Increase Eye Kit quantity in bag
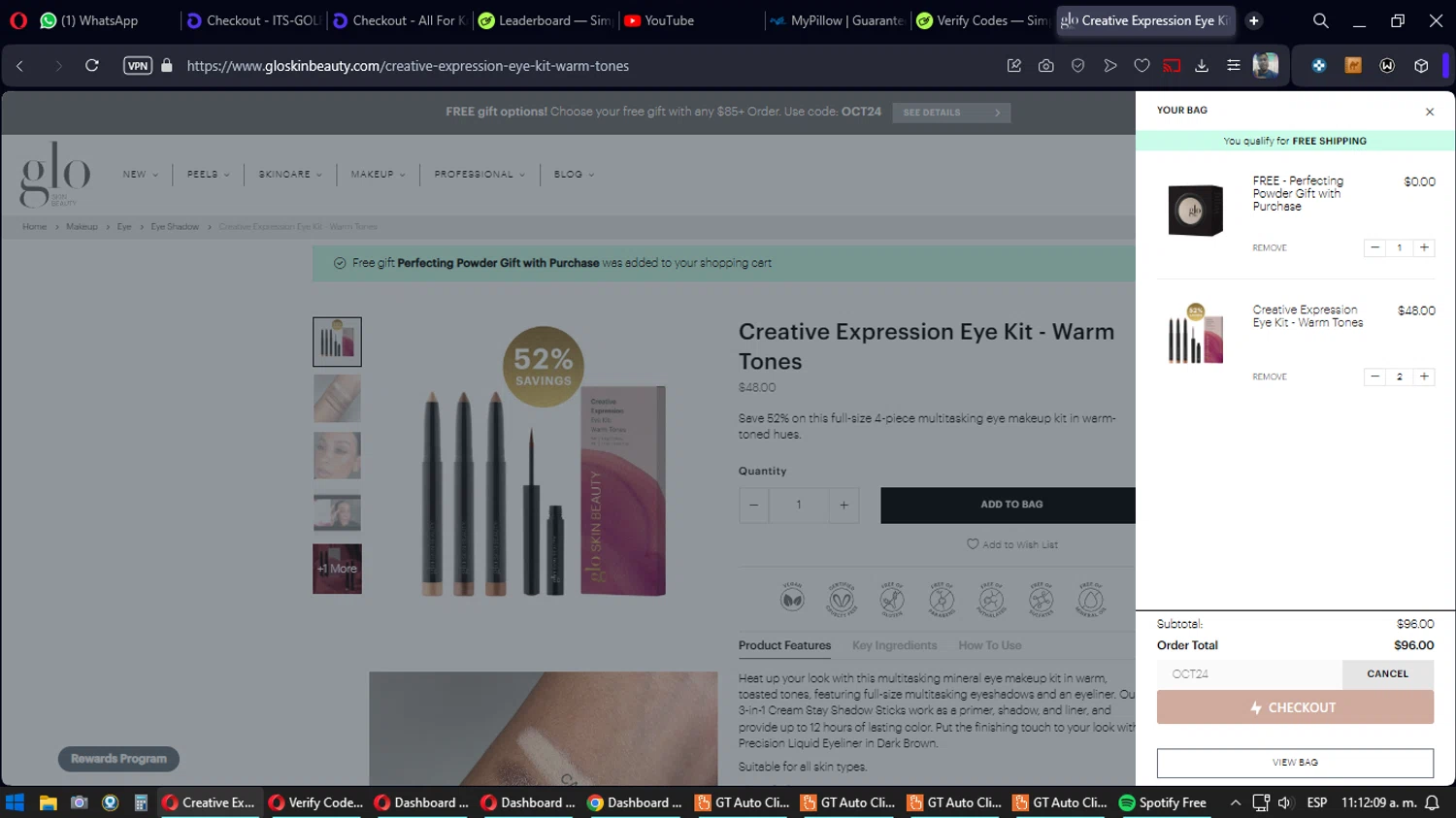Image resolution: width=1456 pixels, height=818 pixels. tap(1424, 377)
